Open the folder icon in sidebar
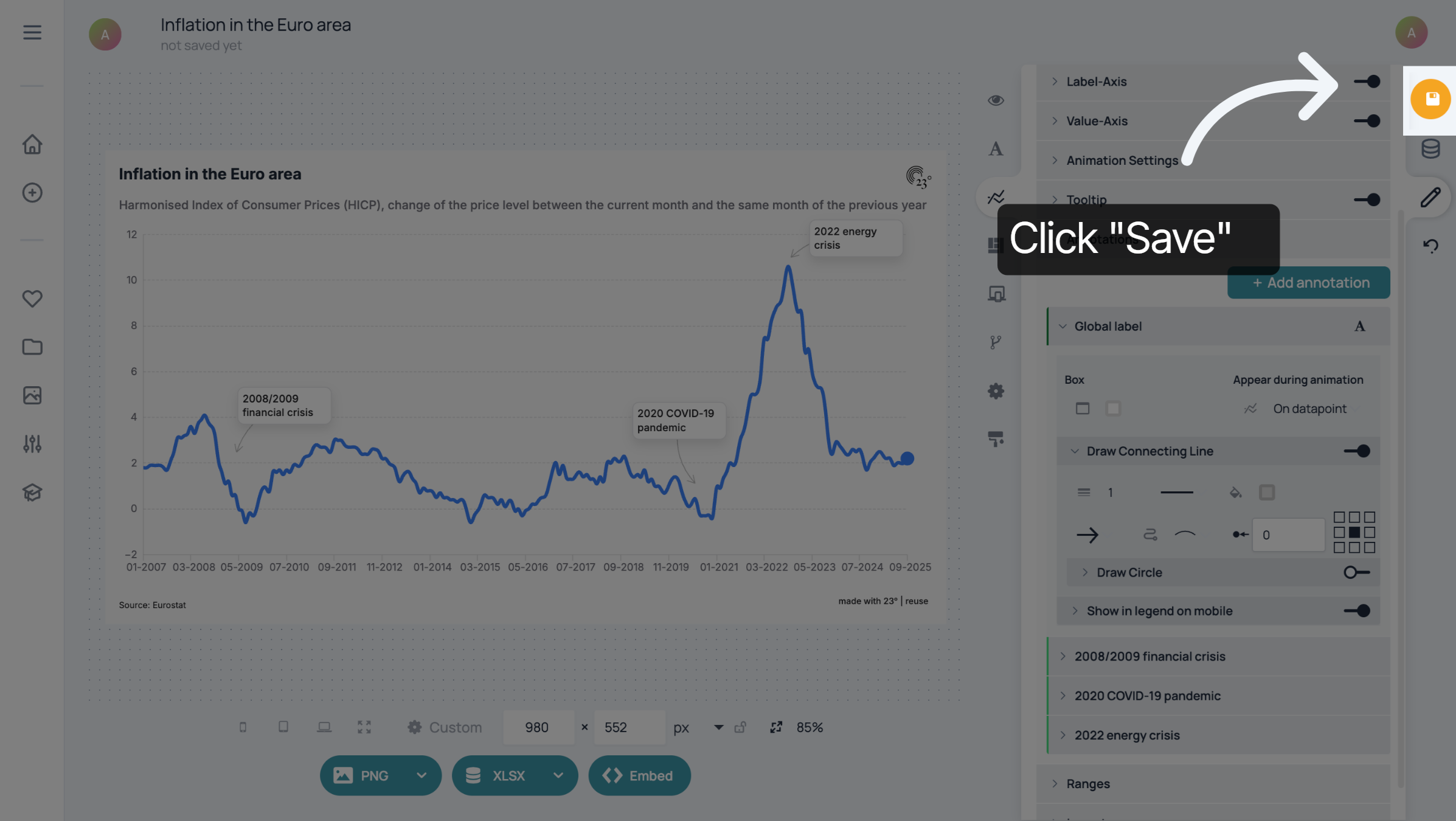 tap(32, 347)
